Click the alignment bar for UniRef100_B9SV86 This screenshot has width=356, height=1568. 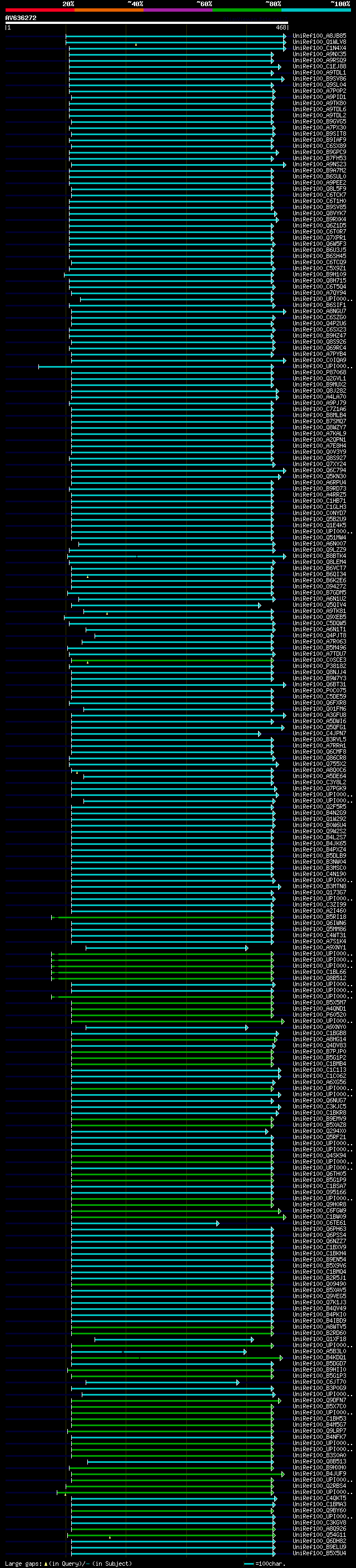coord(176,79)
